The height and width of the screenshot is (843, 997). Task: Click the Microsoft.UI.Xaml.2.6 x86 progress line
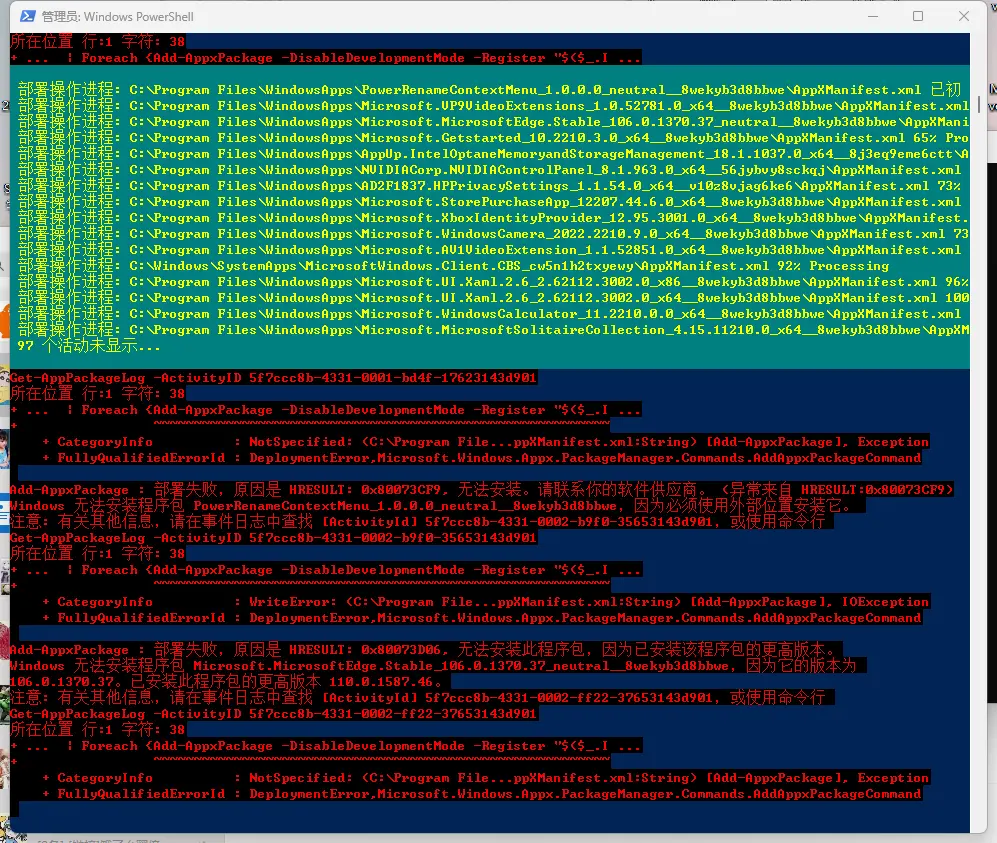[493, 282]
